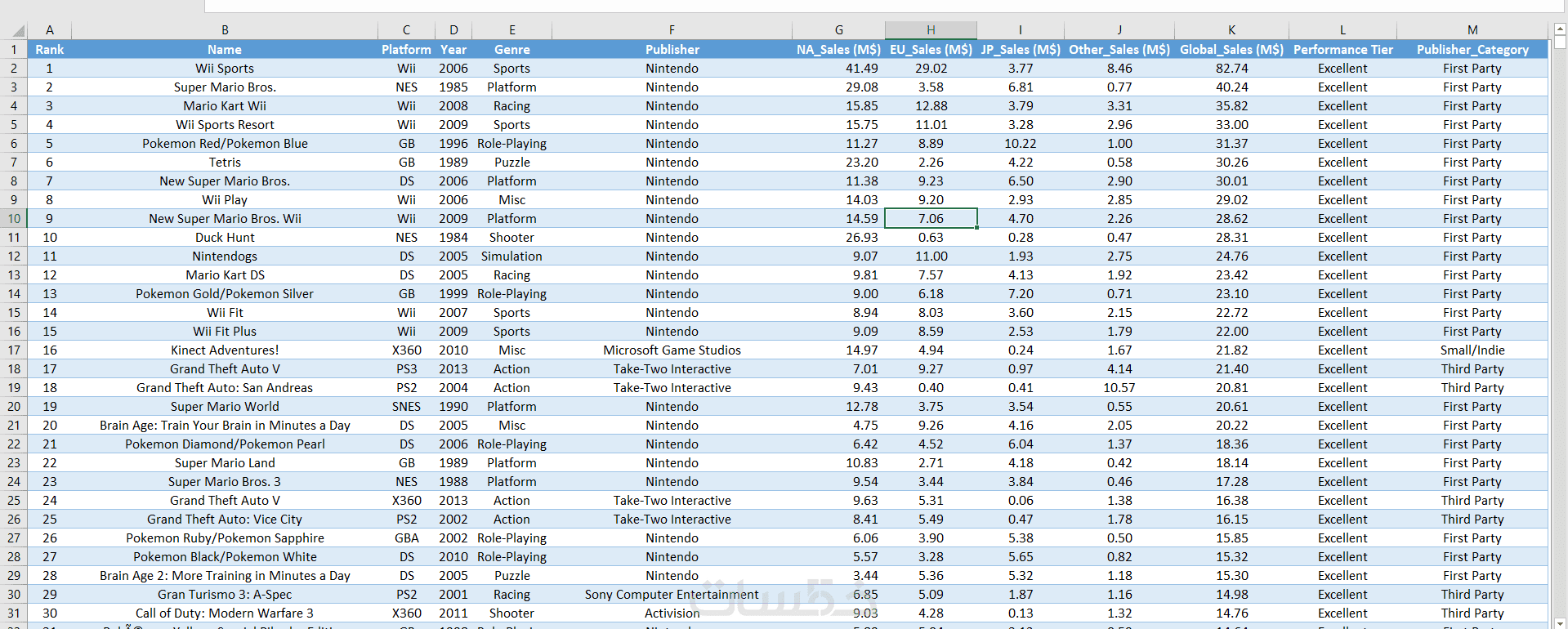Select column K header

click(1231, 30)
